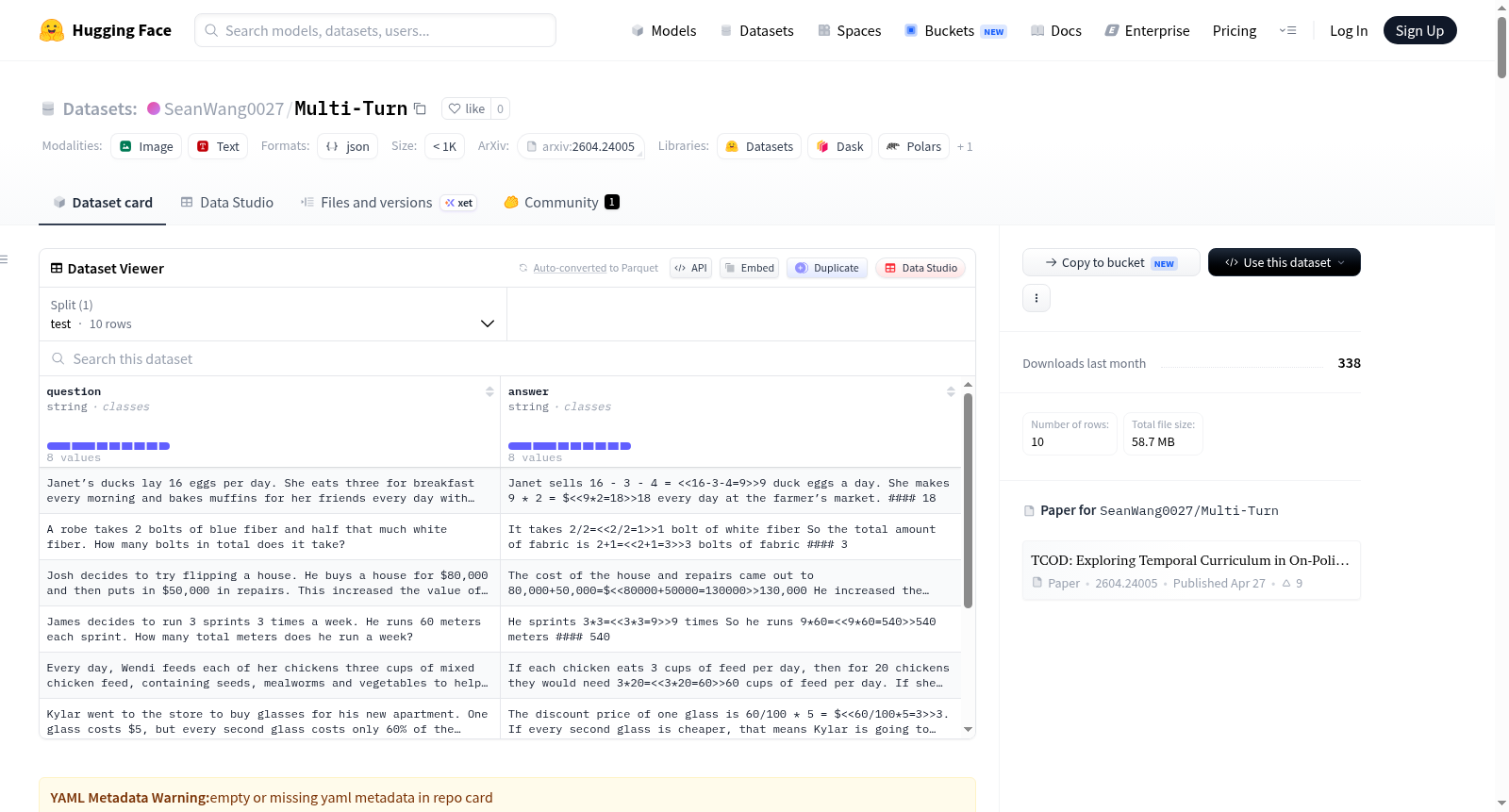This screenshot has width=1509, height=812.
Task: Focus the models and datasets search box
Action: click(375, 30)
